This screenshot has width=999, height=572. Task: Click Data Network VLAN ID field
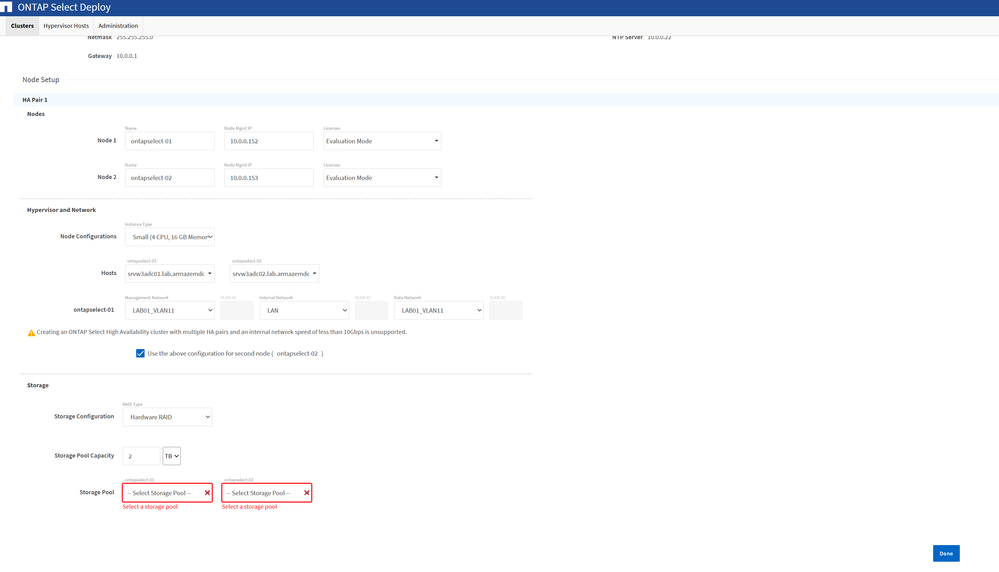(506, 311)
